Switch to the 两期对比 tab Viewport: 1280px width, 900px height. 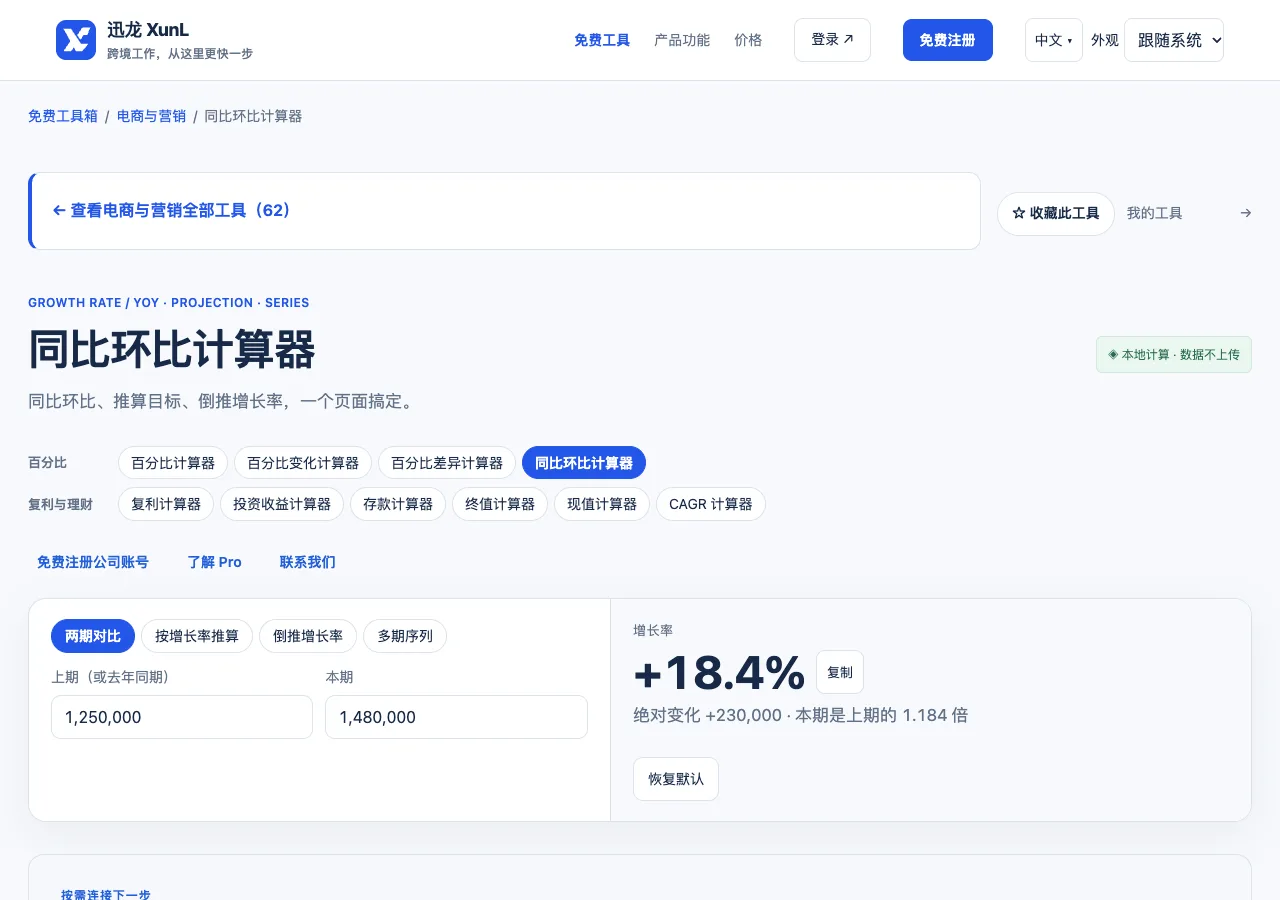93,636
